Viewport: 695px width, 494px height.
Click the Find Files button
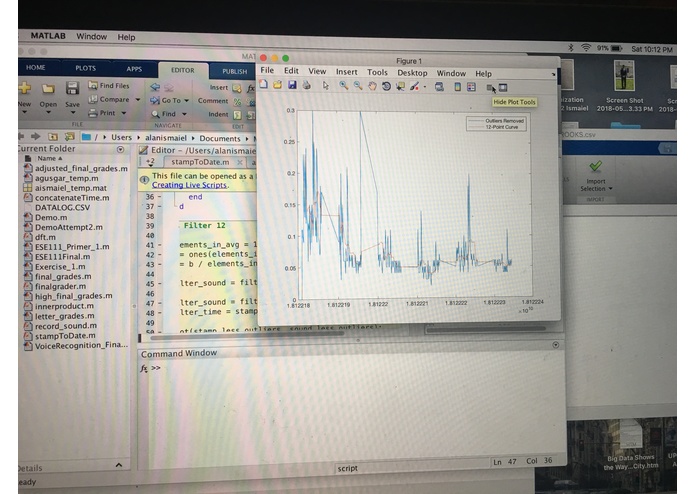[109, 86]
